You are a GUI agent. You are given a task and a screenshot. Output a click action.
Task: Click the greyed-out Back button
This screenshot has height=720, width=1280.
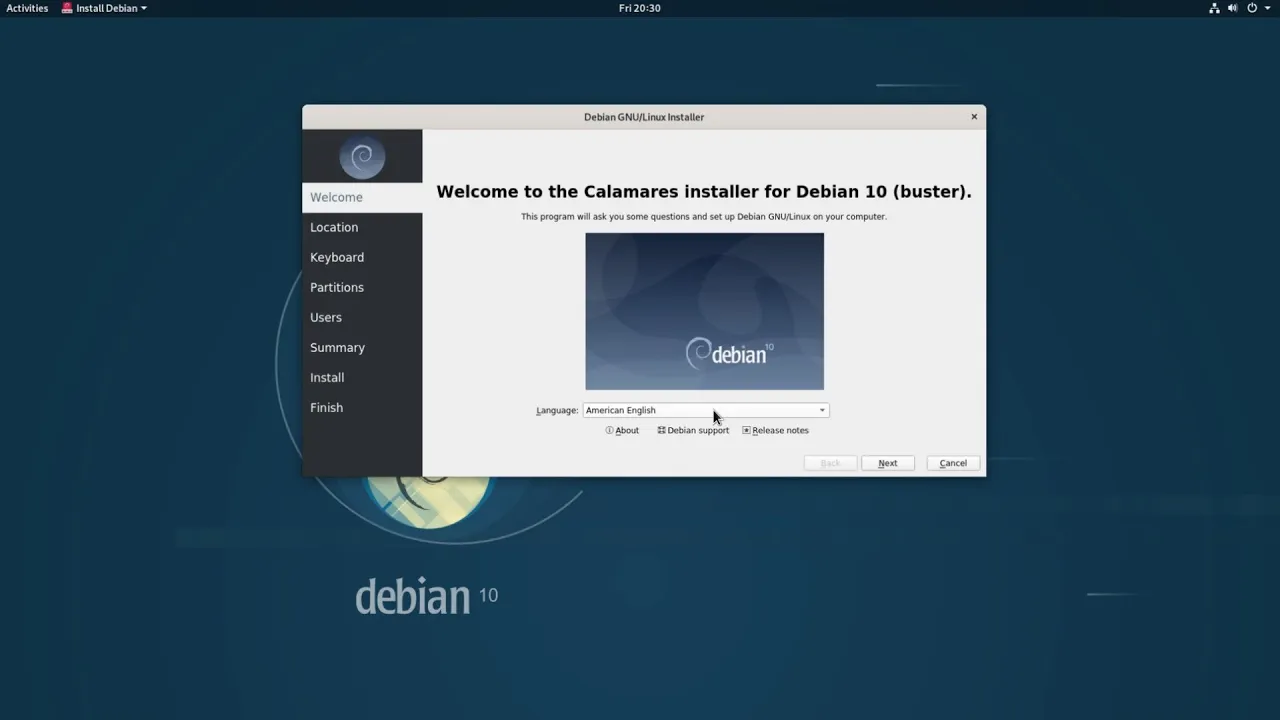830,463
